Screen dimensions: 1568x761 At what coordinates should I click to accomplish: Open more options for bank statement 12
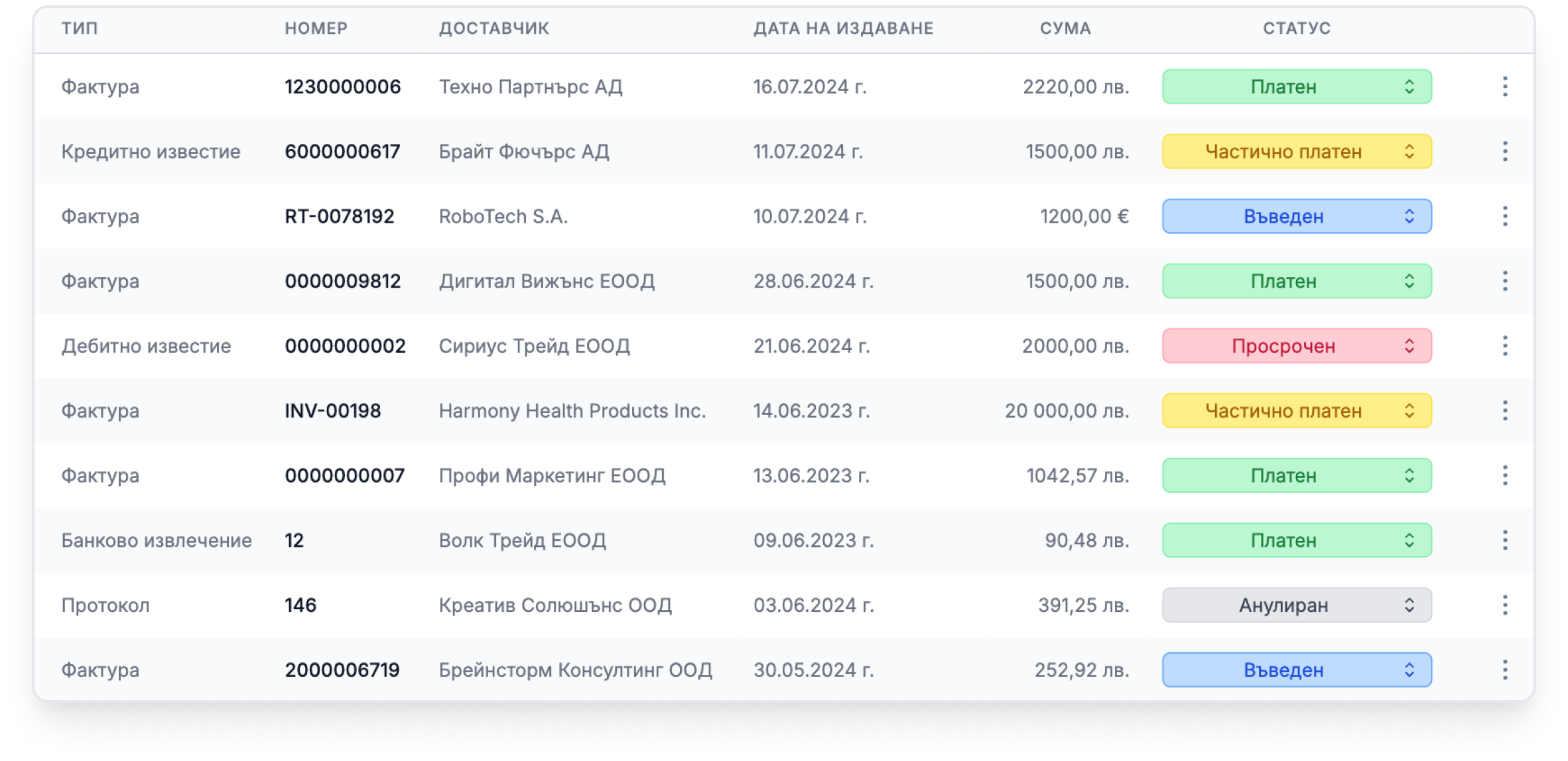point(1504,540)
